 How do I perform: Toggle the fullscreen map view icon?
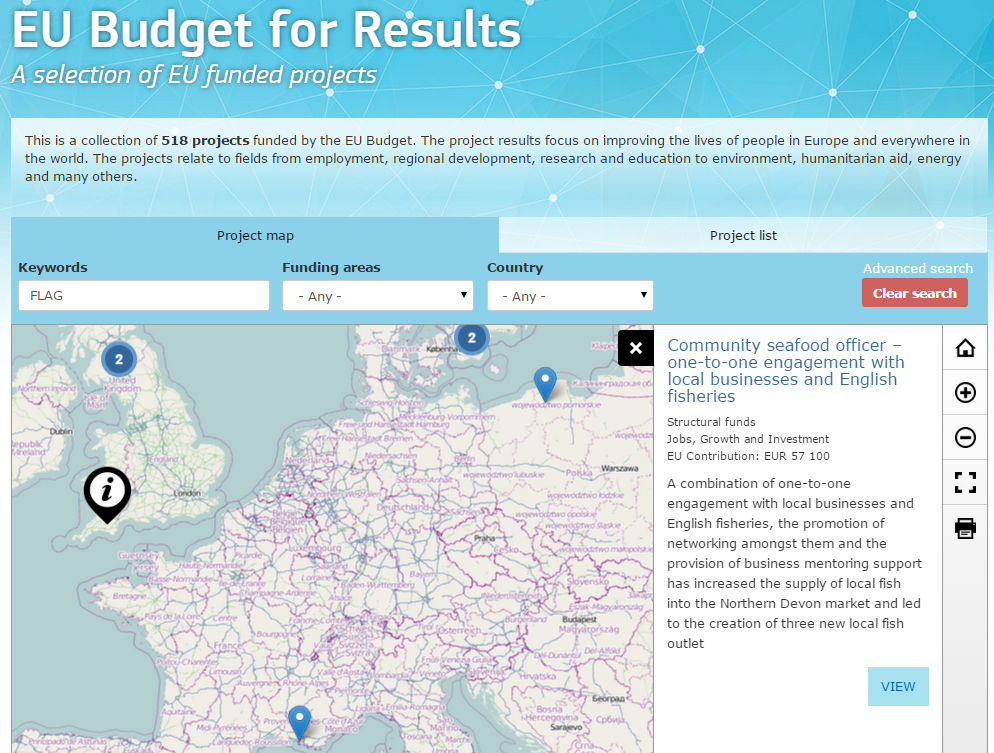tap(965, 482)
